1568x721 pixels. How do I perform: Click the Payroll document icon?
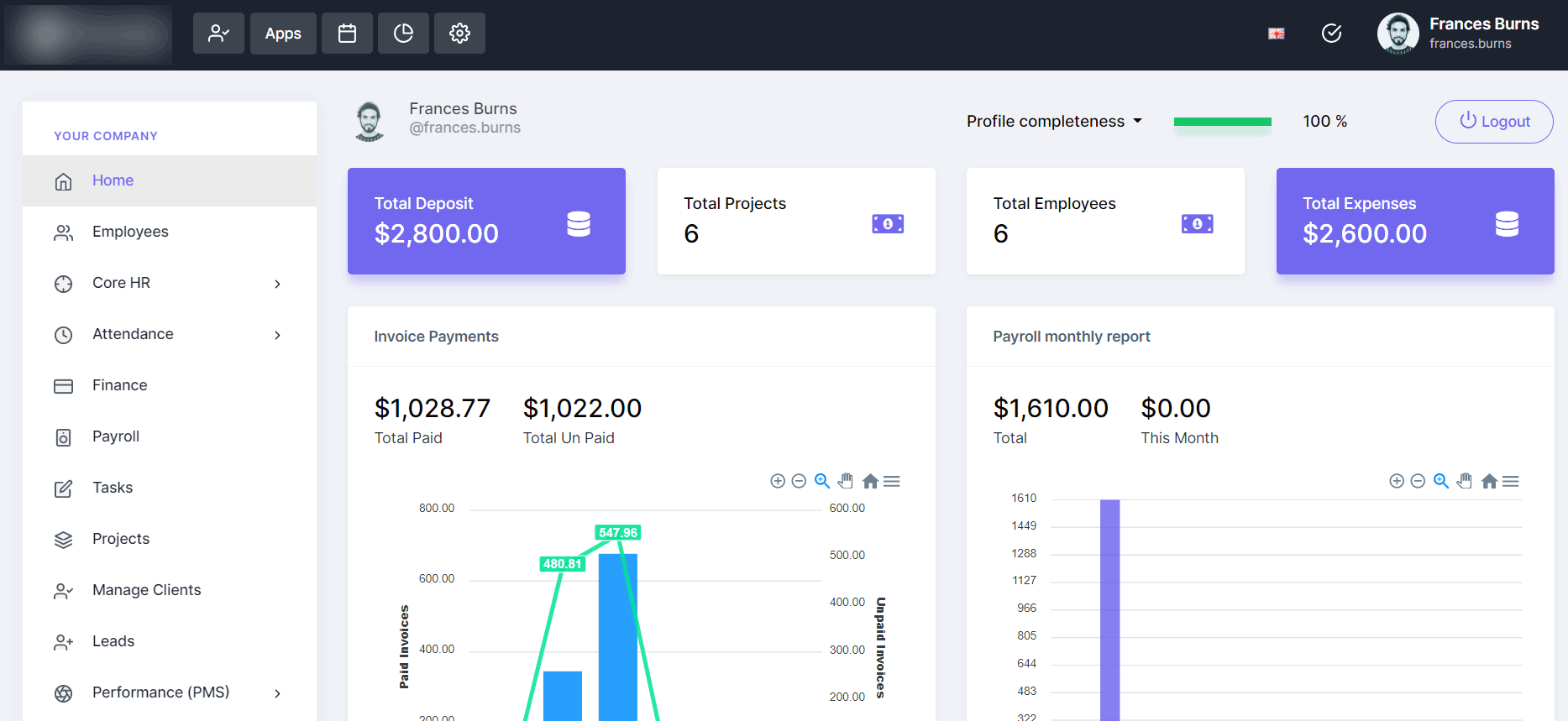click(63, 437)
